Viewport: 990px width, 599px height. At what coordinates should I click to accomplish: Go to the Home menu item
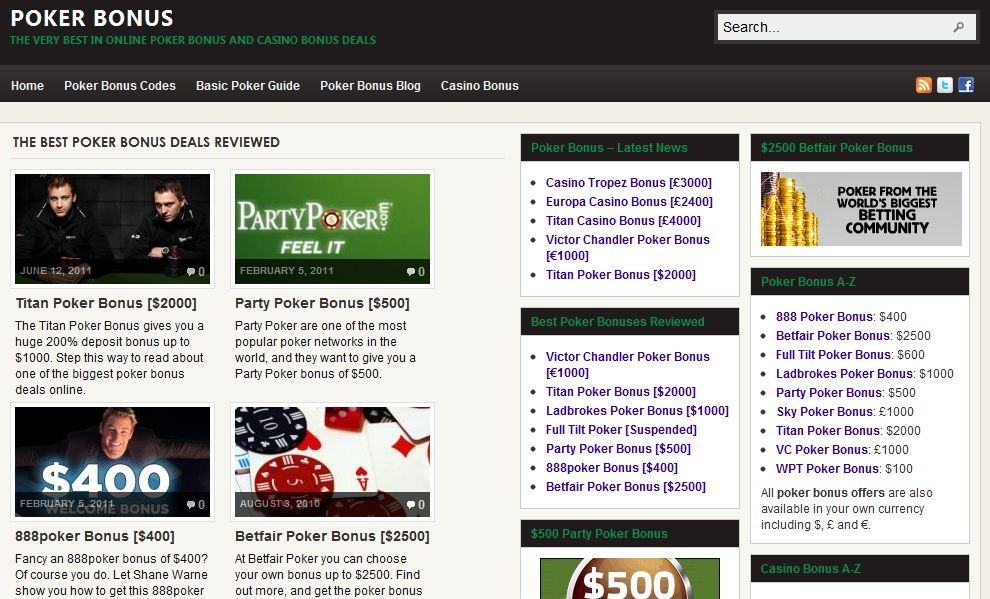pos(27,86)
